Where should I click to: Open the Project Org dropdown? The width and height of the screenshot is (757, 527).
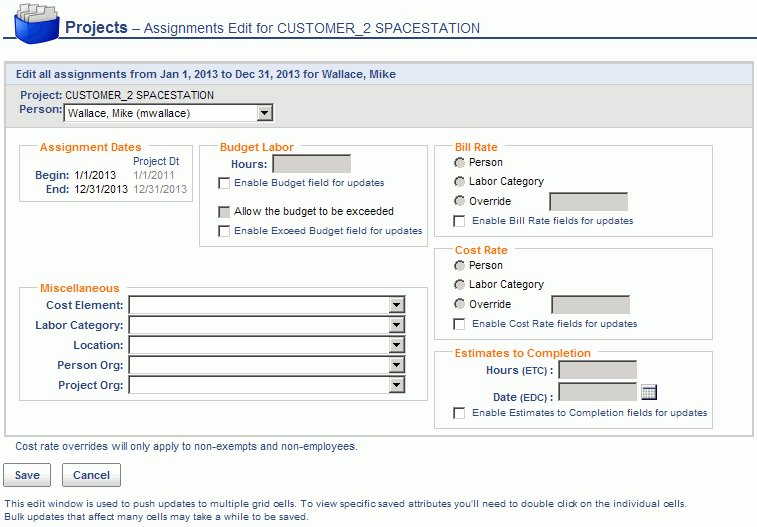point(266,385)
